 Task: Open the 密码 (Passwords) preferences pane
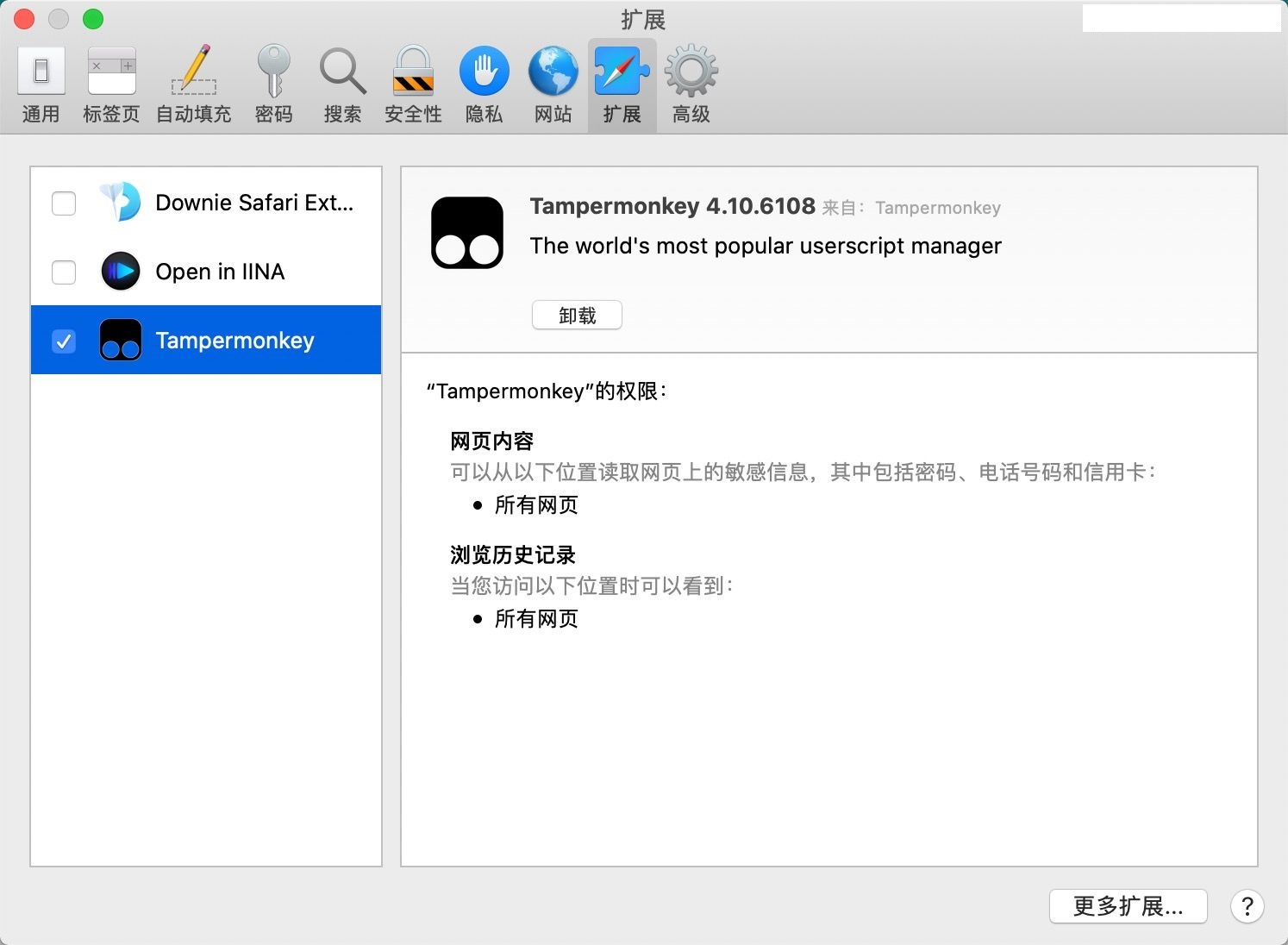click(273, 82)
